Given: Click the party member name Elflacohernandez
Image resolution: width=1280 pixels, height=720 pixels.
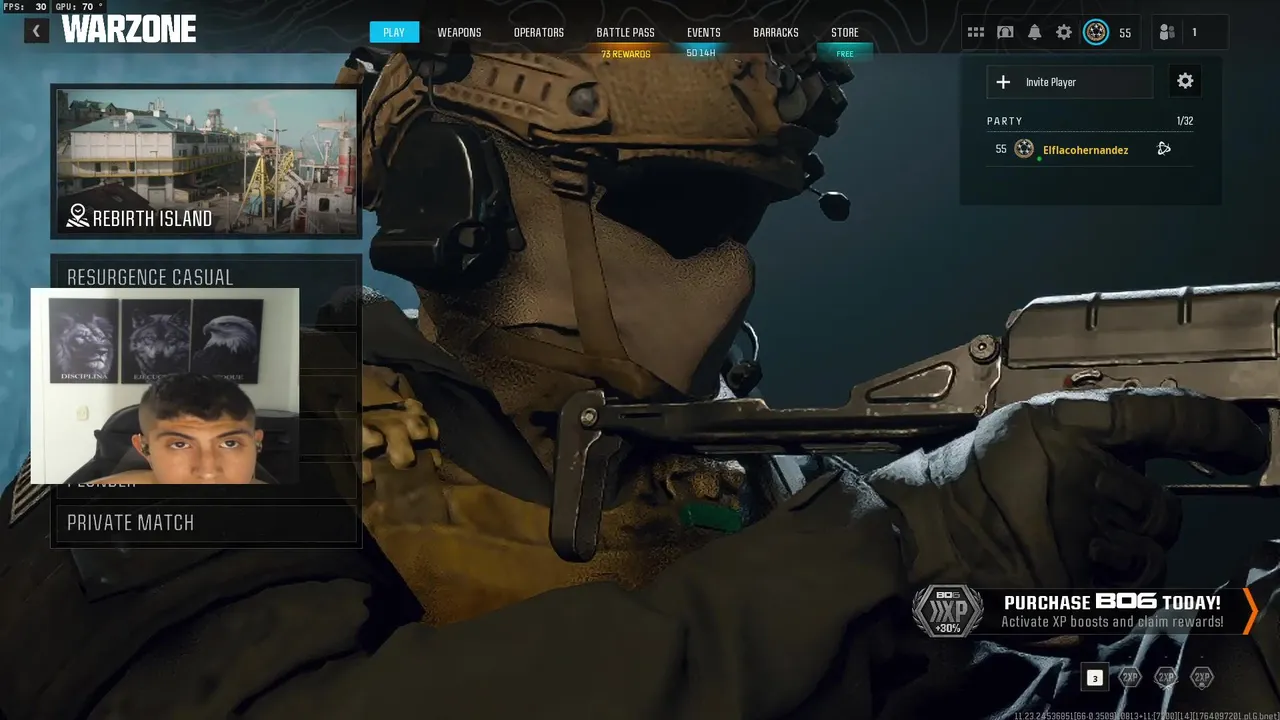Looking at the screenshot, I should click(1085, 150).
